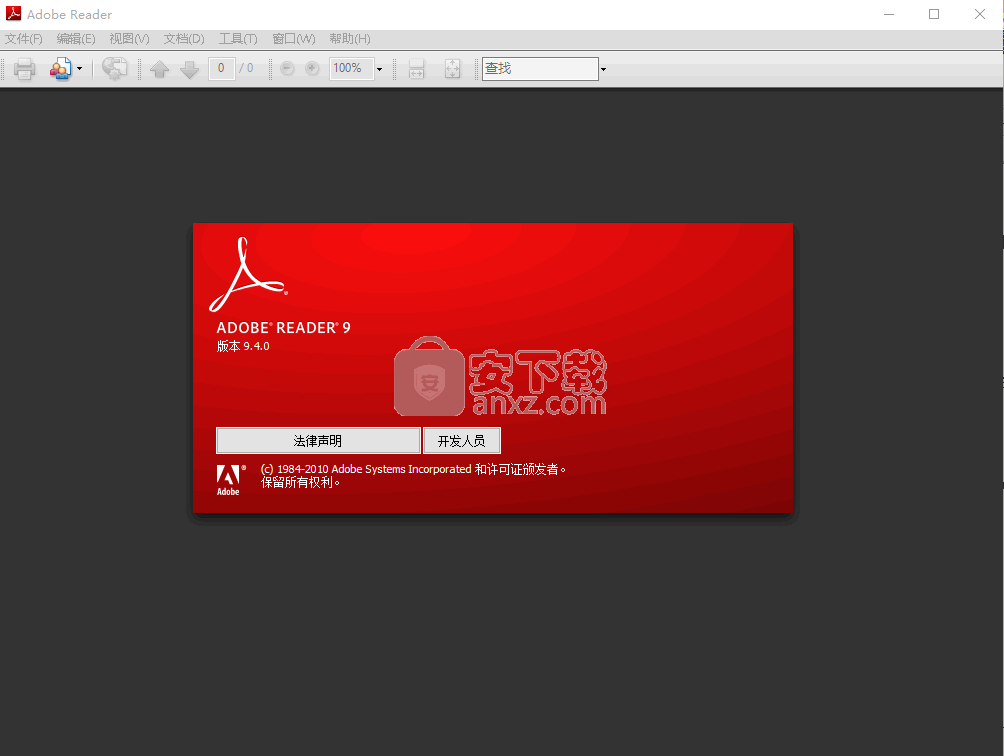Image resolution: width=1004 pixels, height=756 pixels.
Task: Minimize the Adobe Reader window
Action: point(889,14)
